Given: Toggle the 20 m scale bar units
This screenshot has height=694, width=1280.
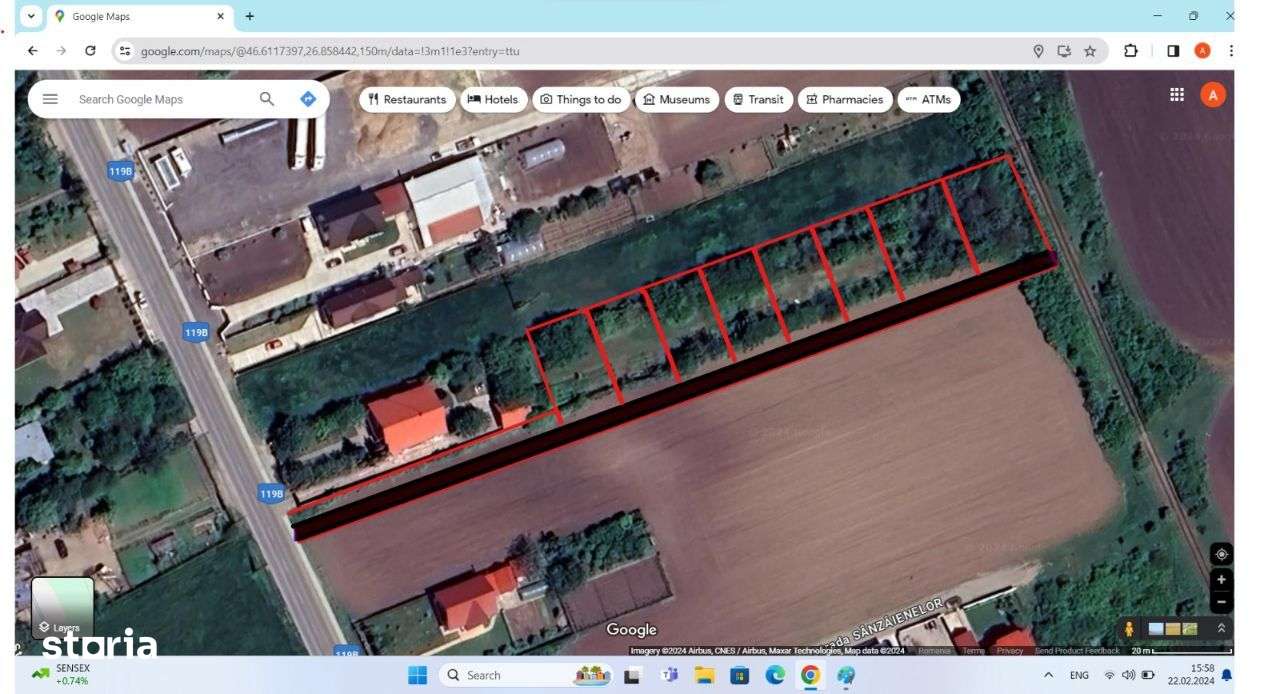Looking at the screenshot, I should pos(1180,651).
